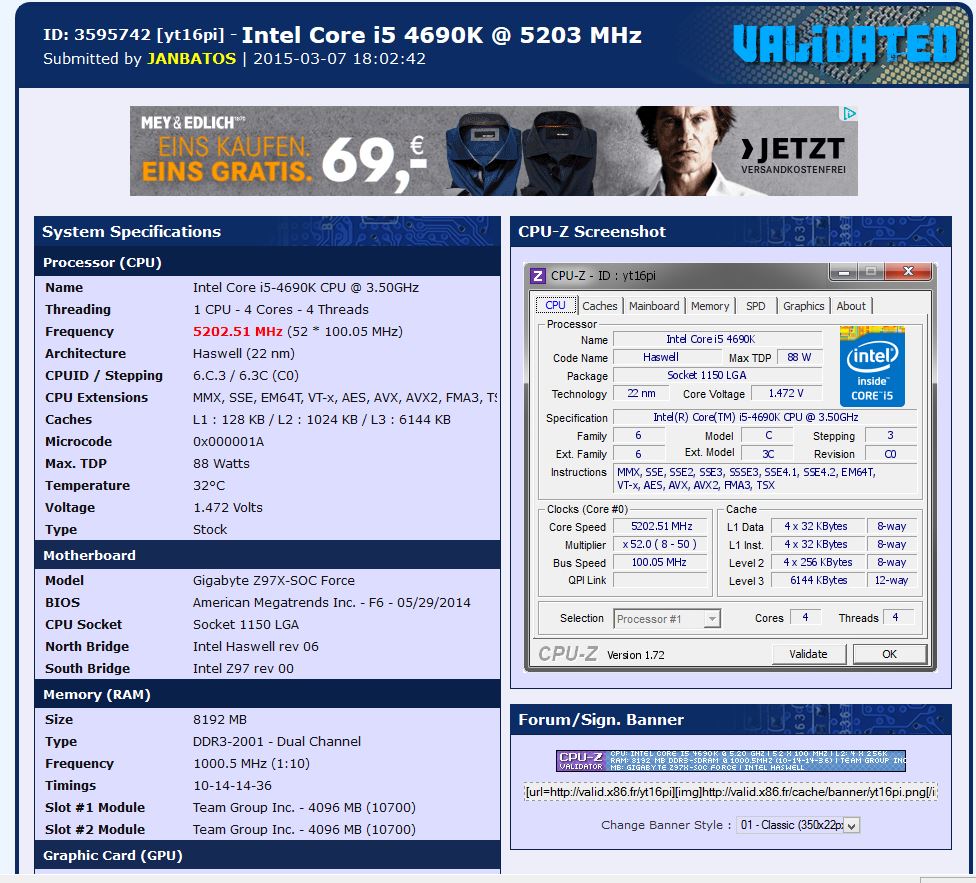Click the Graphic Card (GPU) section header
This screenshot has width=976, height=883.
[268, 856]
